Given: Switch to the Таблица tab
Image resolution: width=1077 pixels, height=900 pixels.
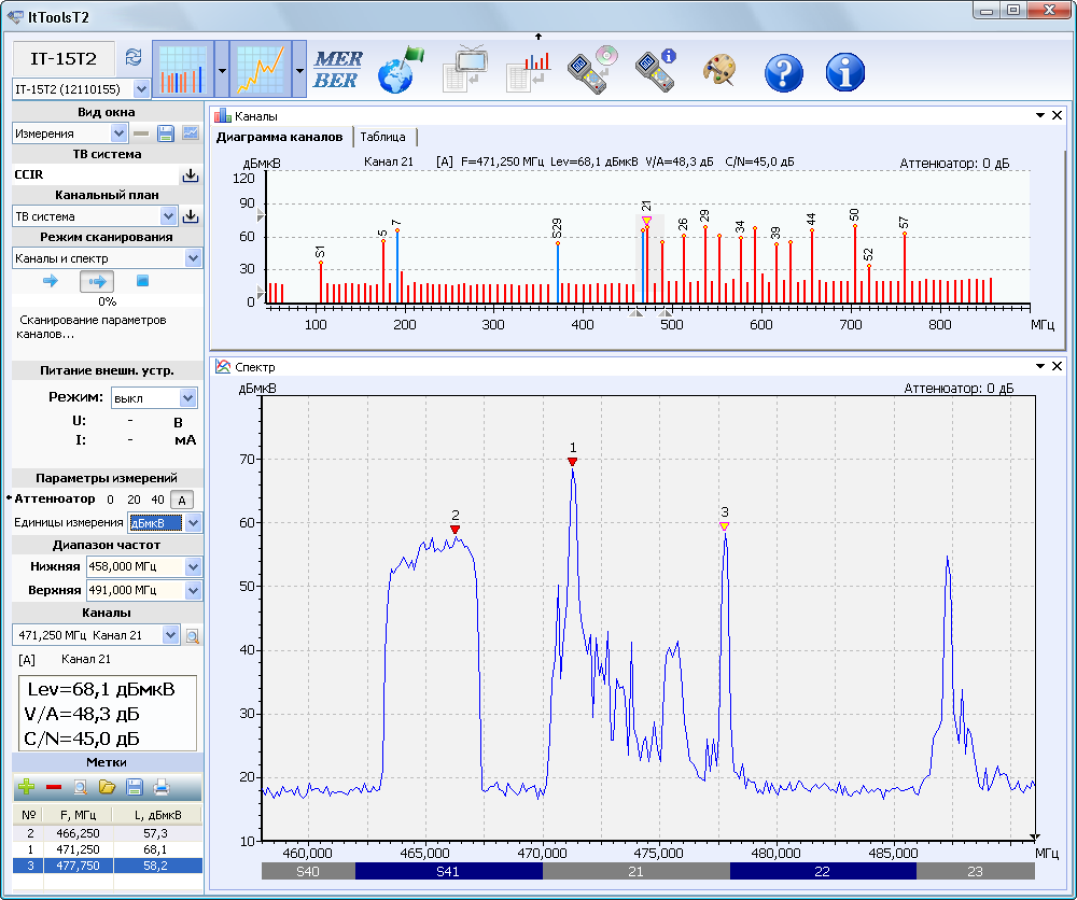Looking at the screenshot, I should [x=383, y=137].
